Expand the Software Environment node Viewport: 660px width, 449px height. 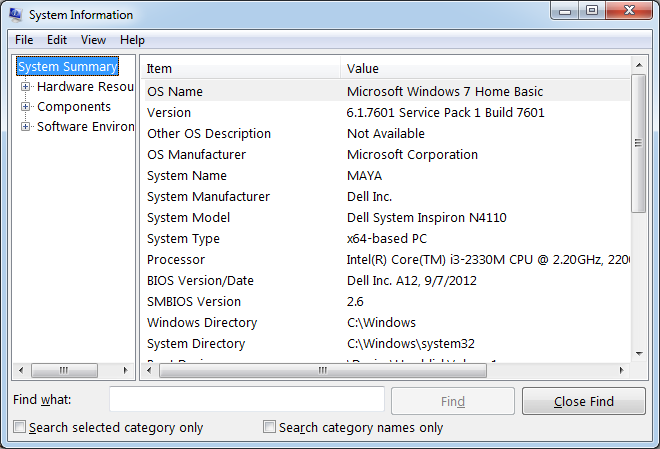pyautogui.click(x=26, y=127)
